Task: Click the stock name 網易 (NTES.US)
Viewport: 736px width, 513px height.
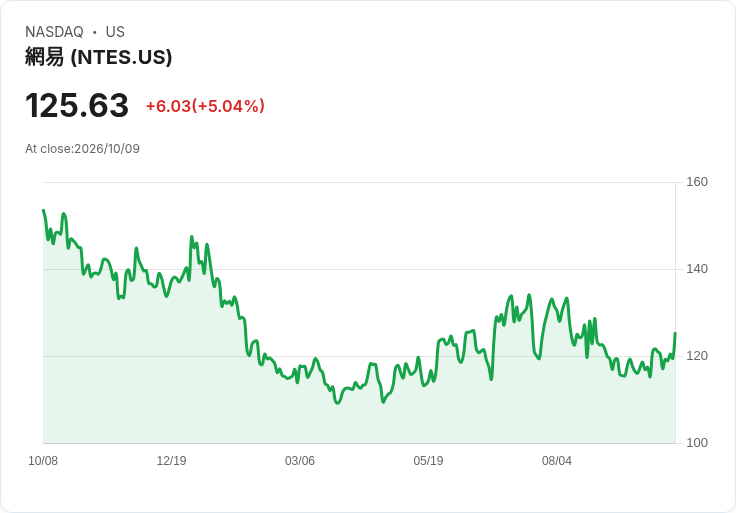Action: tap(99, 57)
